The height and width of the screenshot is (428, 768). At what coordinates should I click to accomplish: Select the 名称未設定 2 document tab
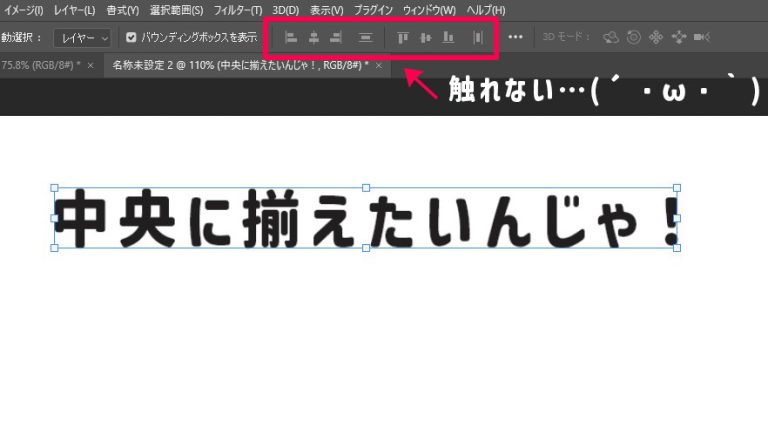(240, 65)
